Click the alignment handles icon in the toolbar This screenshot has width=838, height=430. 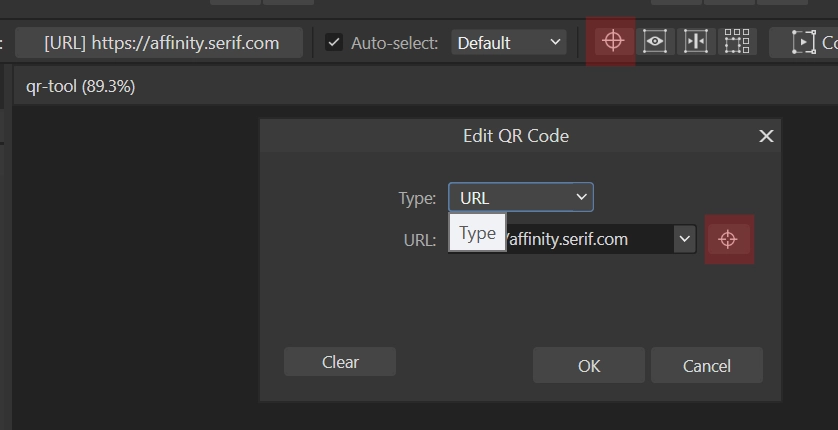(696, 41)
